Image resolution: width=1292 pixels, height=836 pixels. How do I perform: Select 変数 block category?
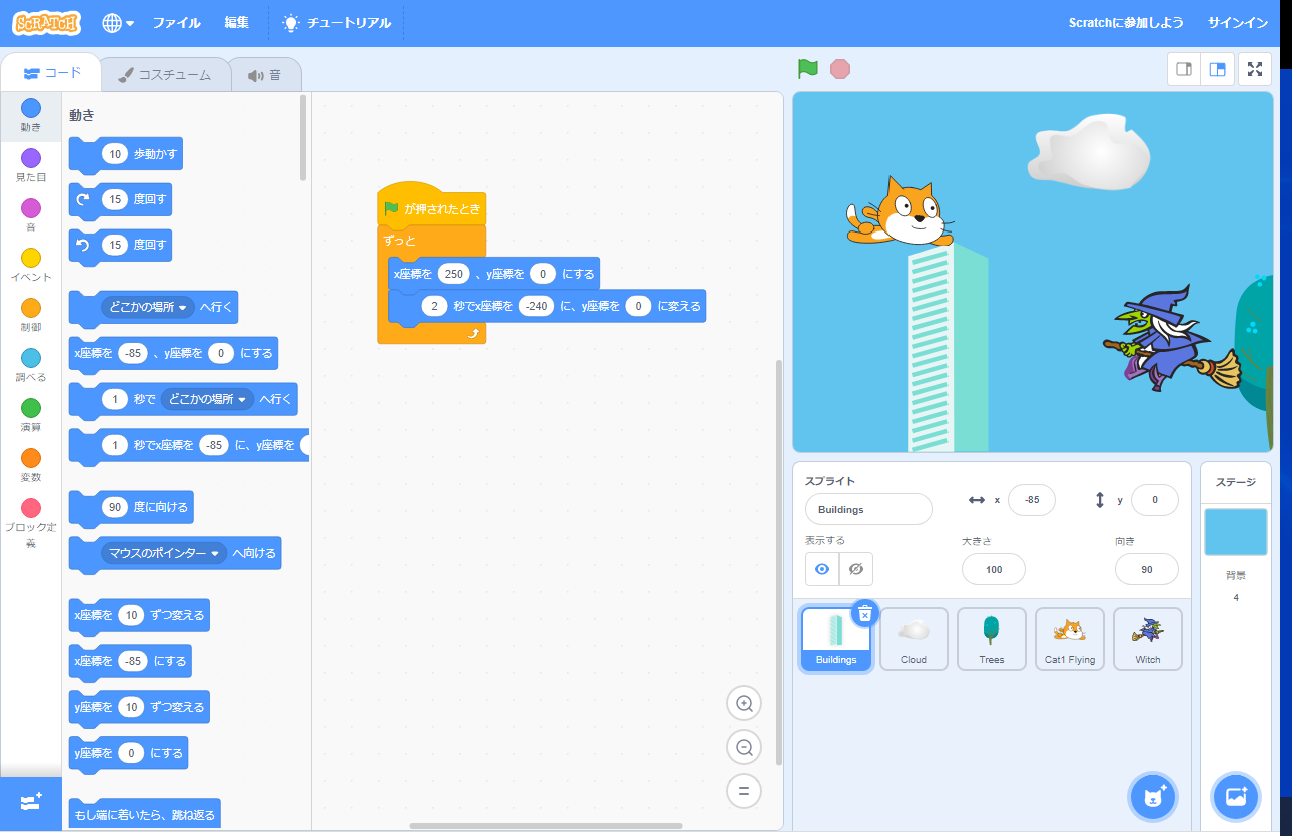(31, 465)
